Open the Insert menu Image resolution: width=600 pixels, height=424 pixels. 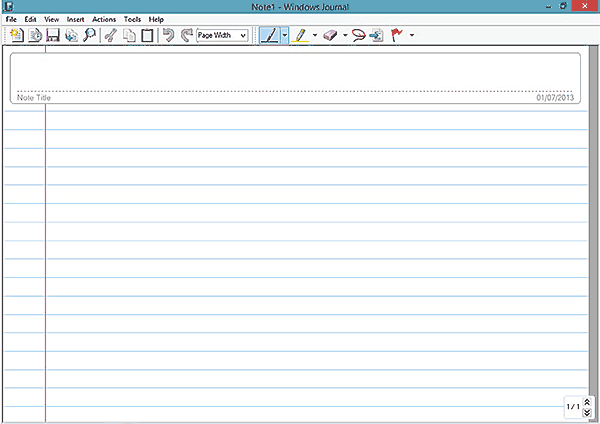(x=76, y=19)
